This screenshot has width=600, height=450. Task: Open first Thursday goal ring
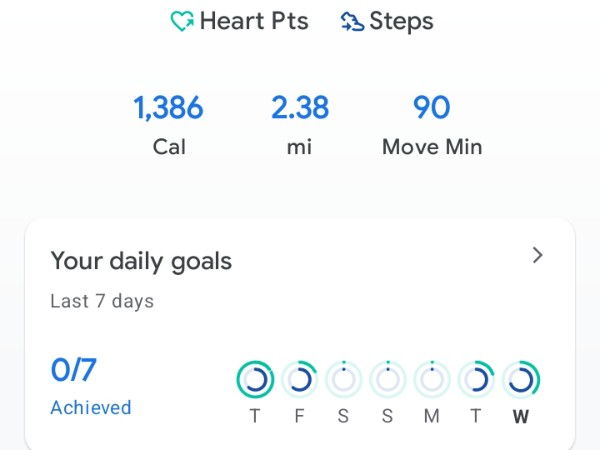point(255,380)
